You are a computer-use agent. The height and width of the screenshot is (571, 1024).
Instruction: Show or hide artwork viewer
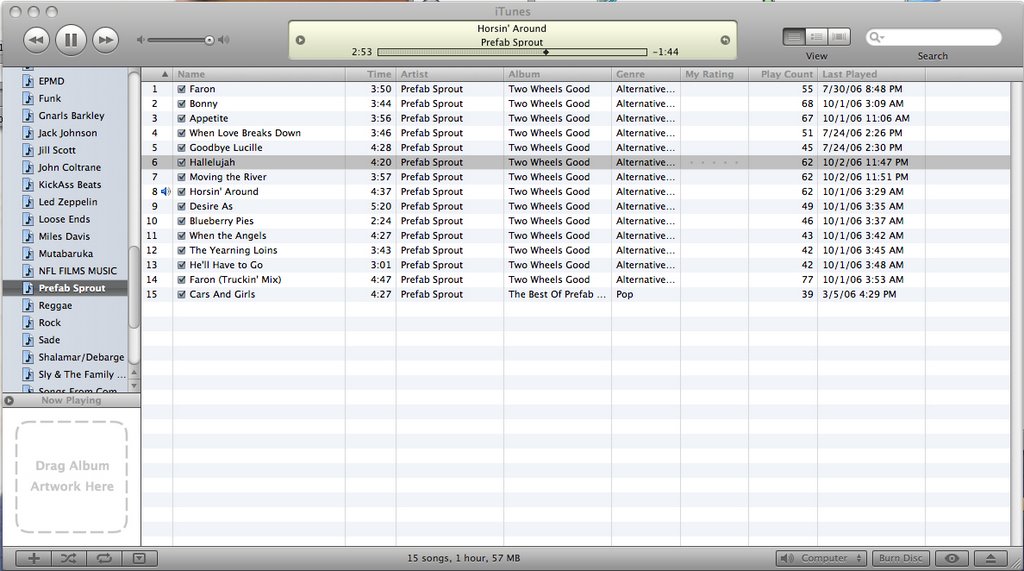pos(139,558)
